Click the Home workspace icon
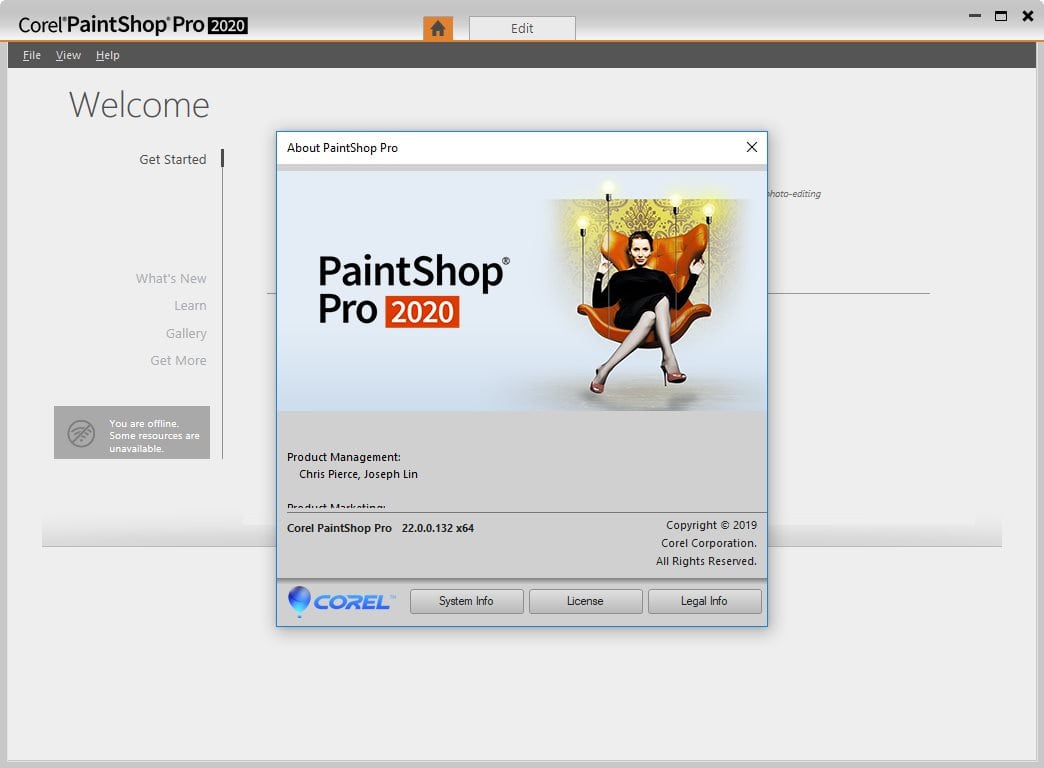Image resolution: width=1044 pixels, height=768 pixels. click(438, 29)
